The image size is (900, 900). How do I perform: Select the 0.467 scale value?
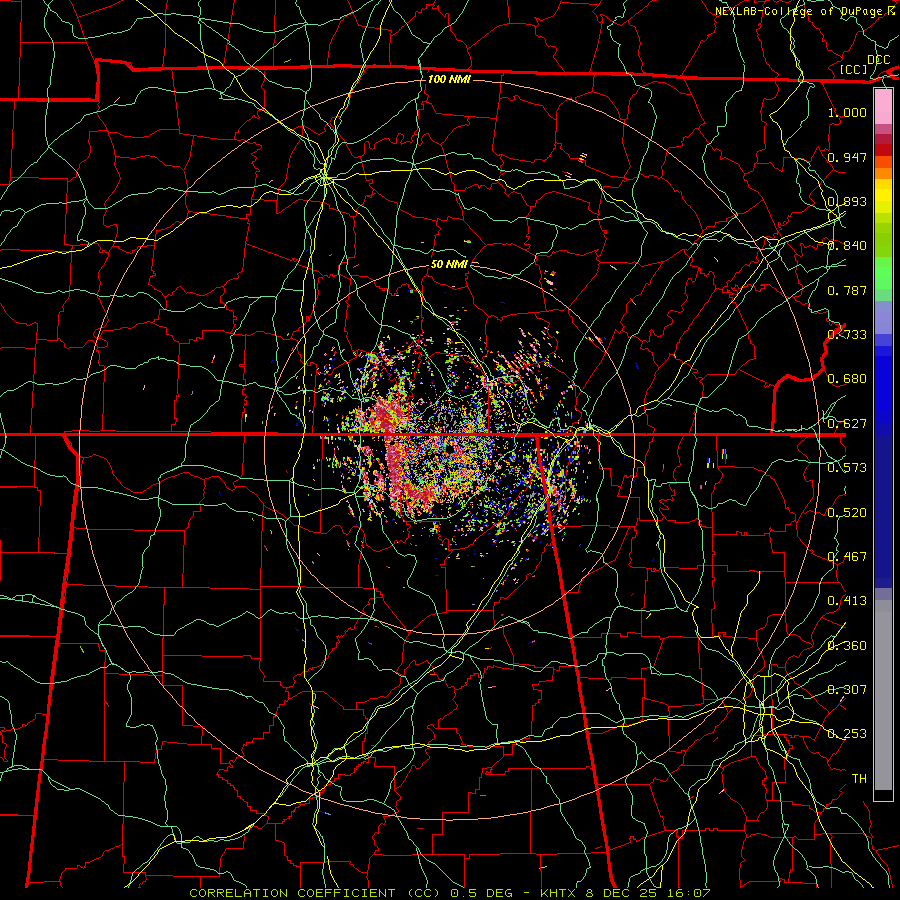pyautogui.click(x=847, y=557)
